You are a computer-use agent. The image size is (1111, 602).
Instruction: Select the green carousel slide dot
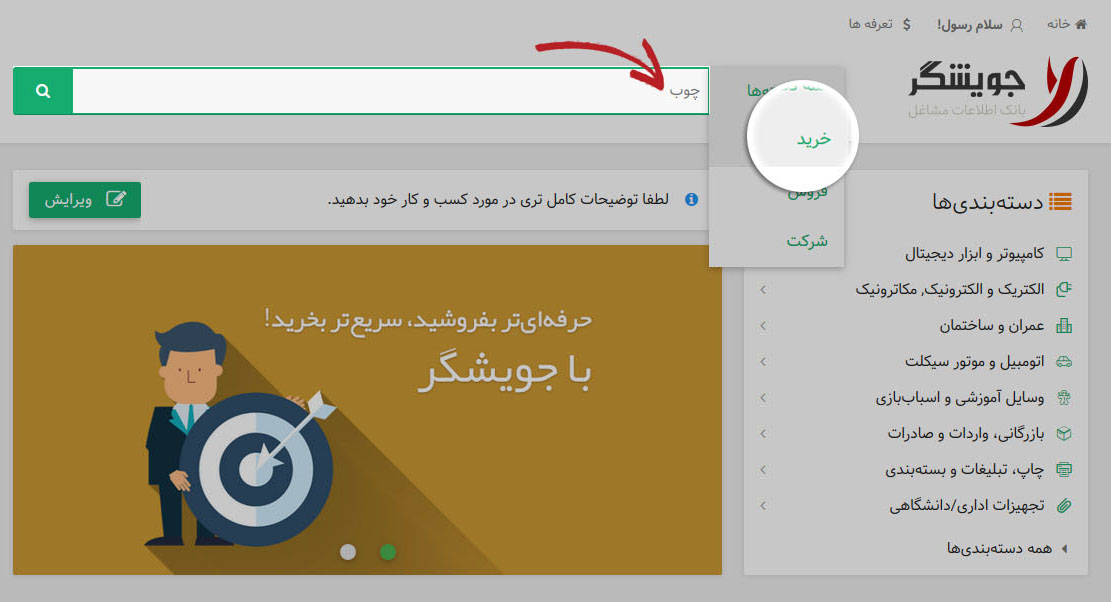(x=388, y=552)
